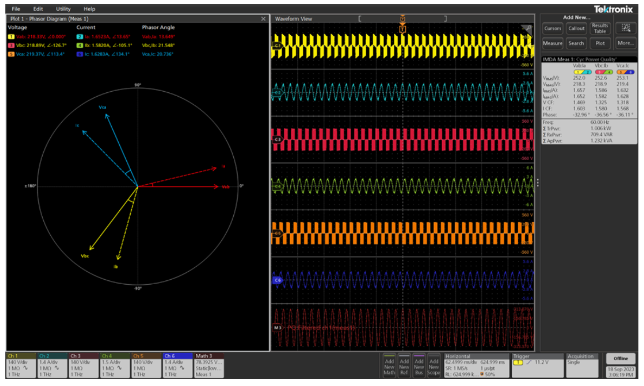Click the Vab yellow legend swatch
Viewport: 644px width, 386px height.
11,37
